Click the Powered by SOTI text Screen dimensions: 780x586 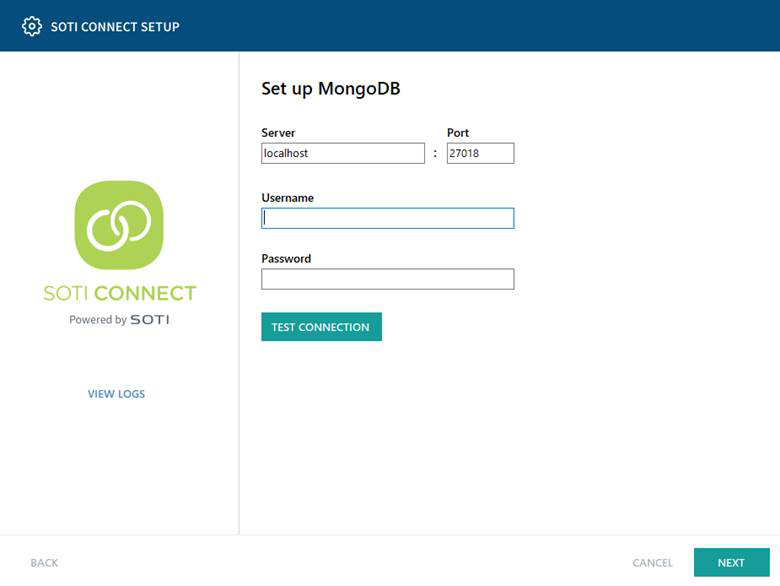pos(119,319)
